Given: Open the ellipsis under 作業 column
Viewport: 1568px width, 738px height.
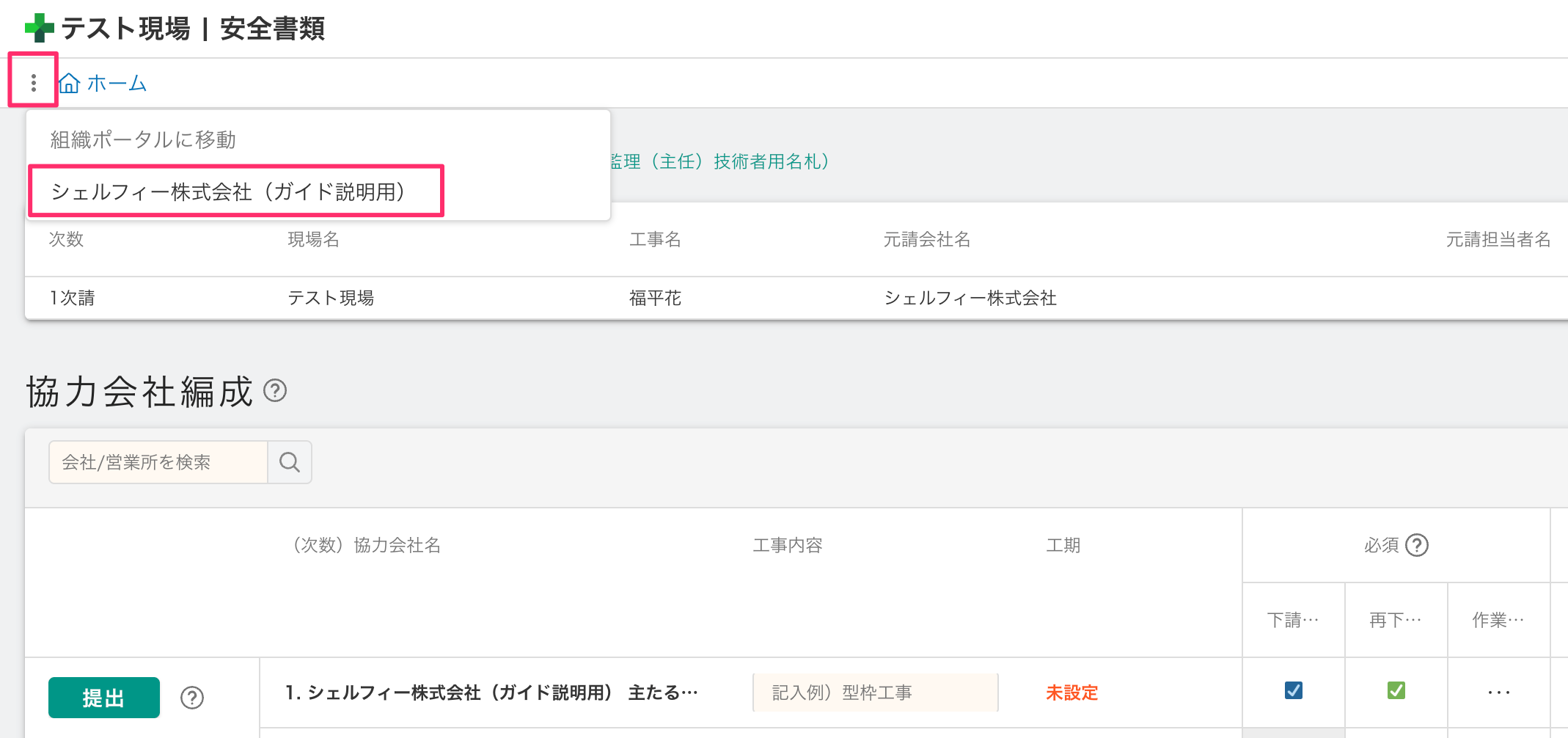Looking at the screenshot, I should click(x=1498, y=693).
